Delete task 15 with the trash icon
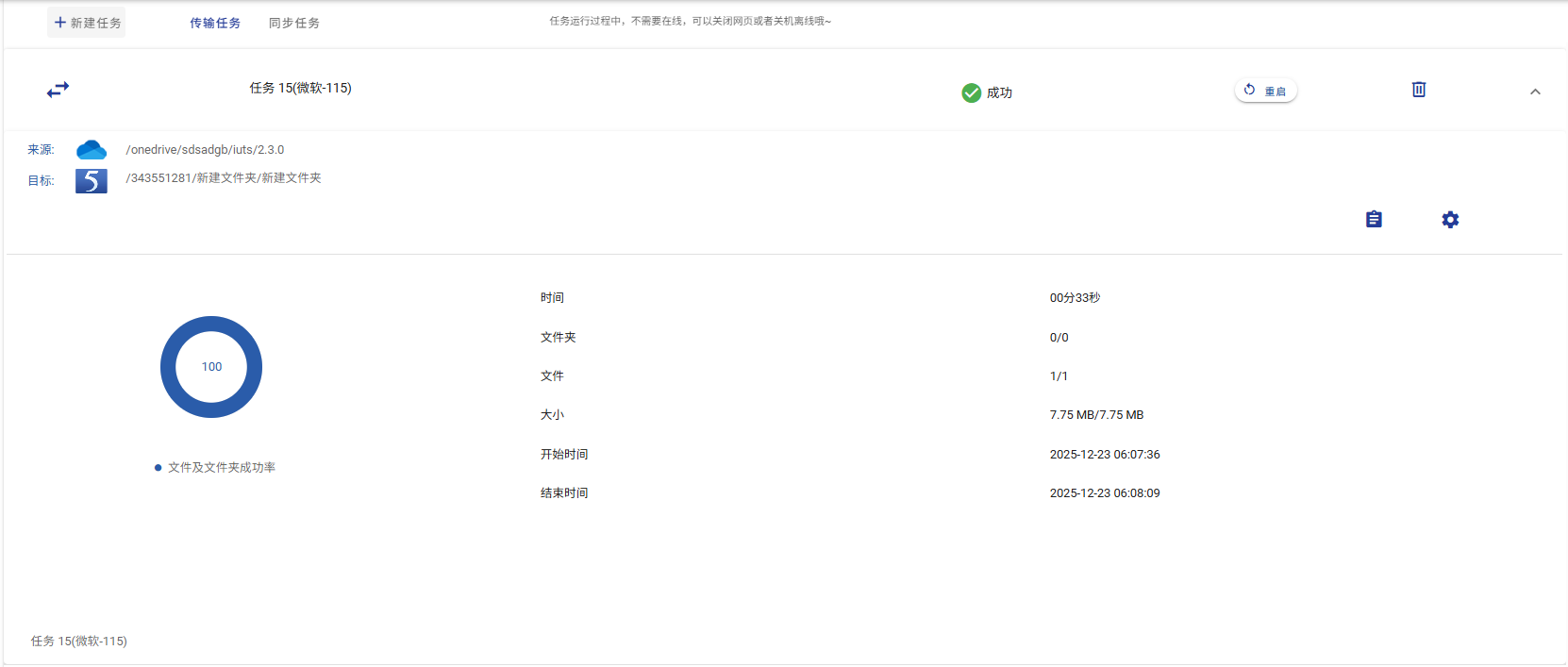 click(x=1418, y=90)
